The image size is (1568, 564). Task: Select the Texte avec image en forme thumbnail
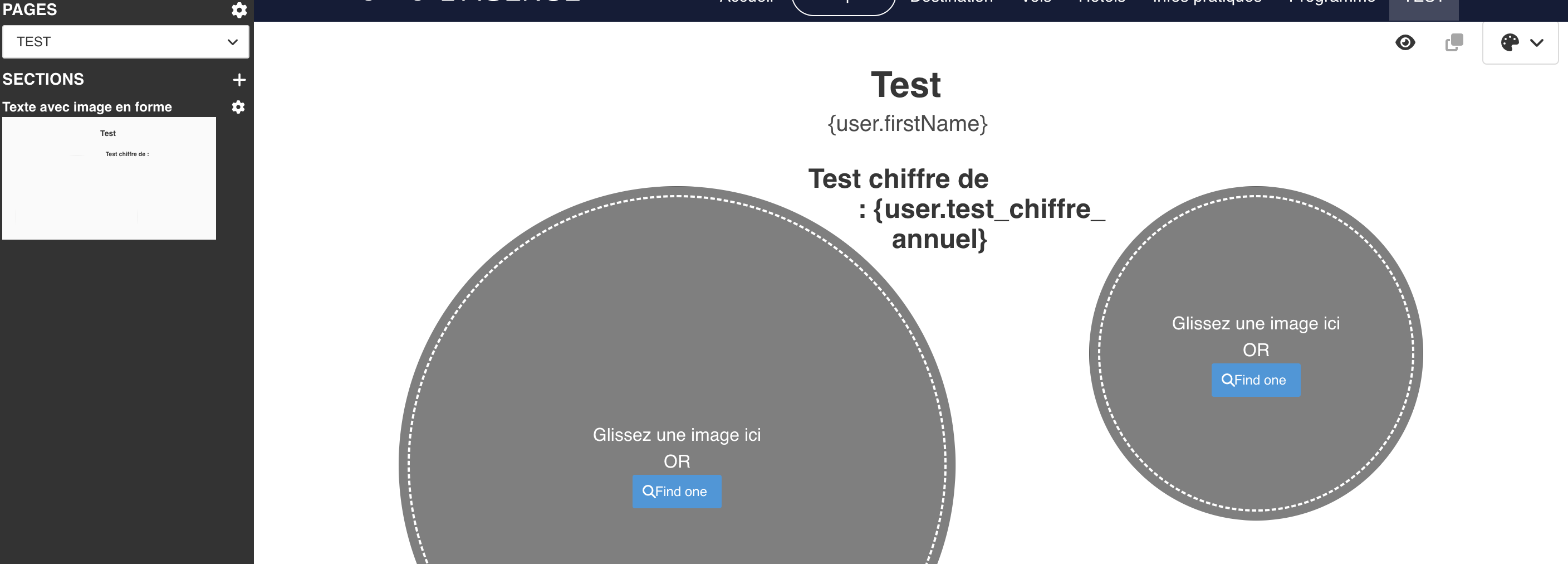[109, 178]
